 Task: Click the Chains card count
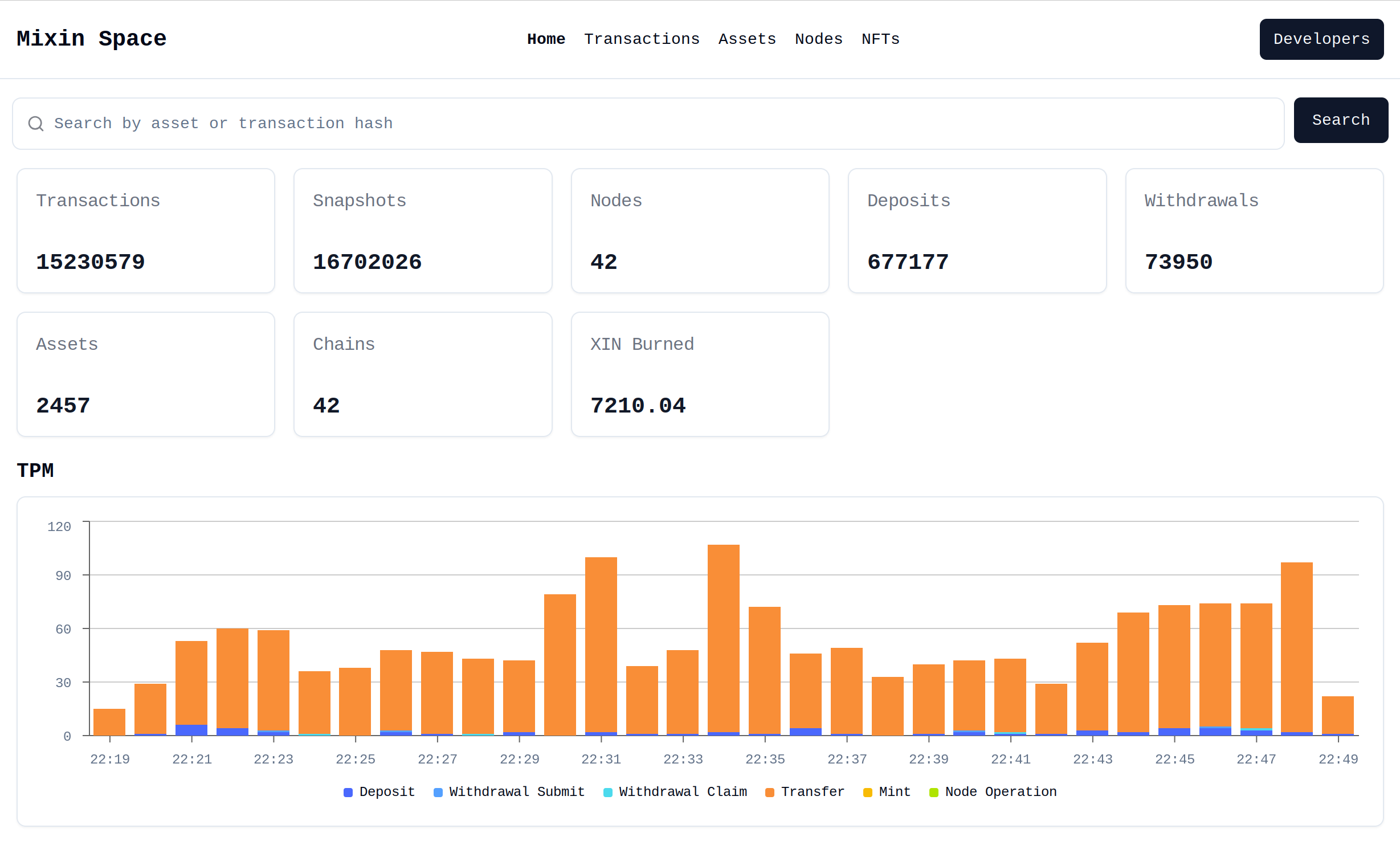pos(326,406)
